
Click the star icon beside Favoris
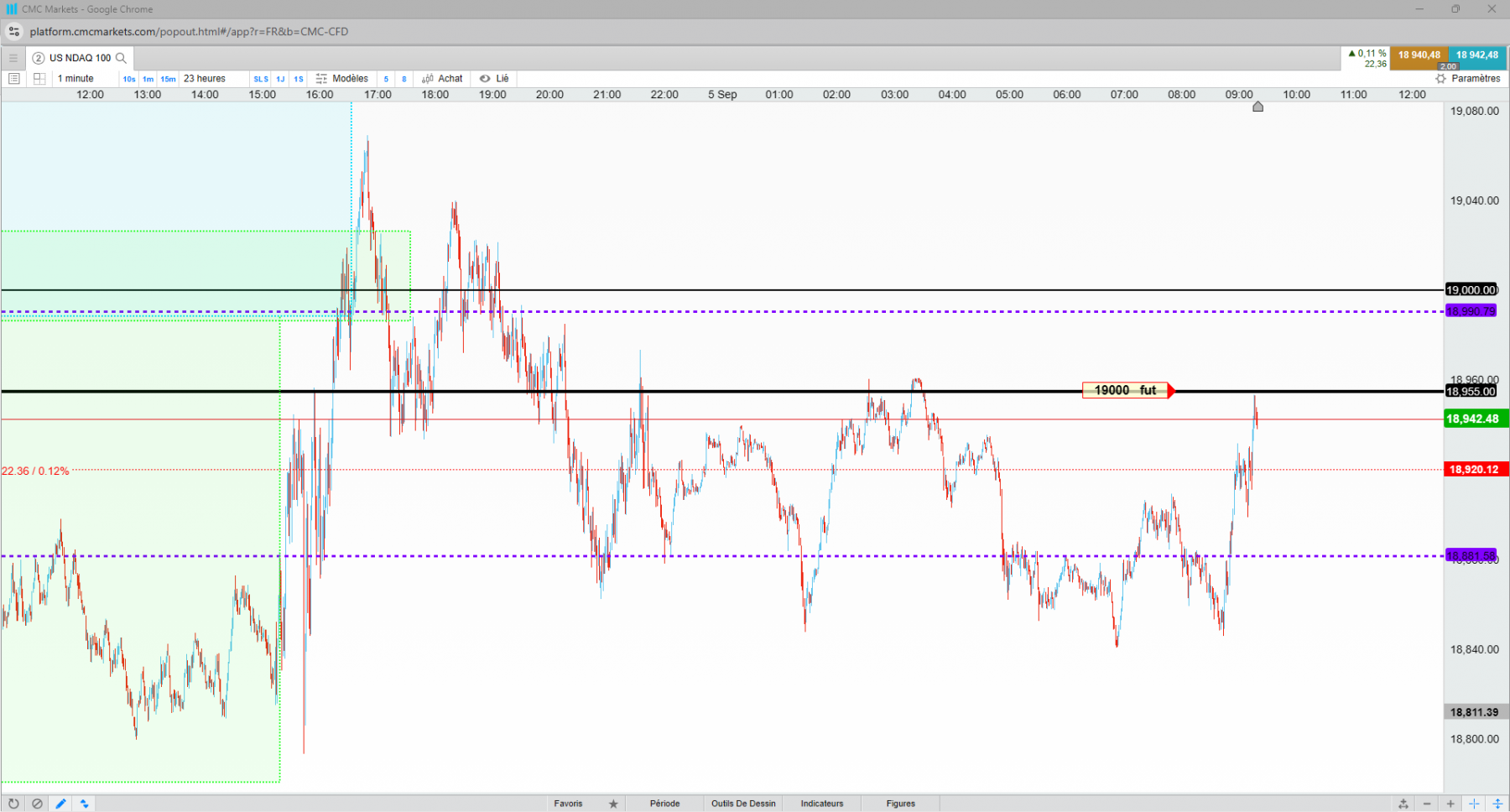[x=613, y=804]
